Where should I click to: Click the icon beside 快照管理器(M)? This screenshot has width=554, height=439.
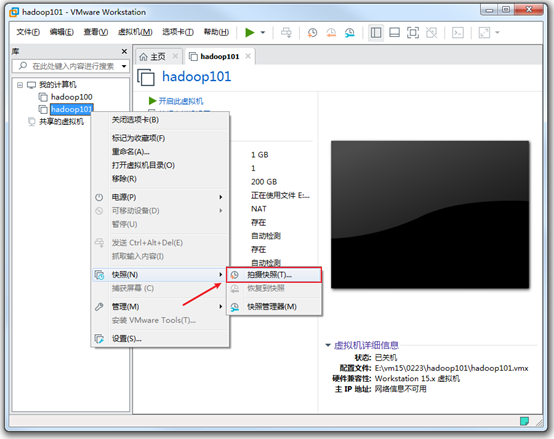tap(235, 307)
